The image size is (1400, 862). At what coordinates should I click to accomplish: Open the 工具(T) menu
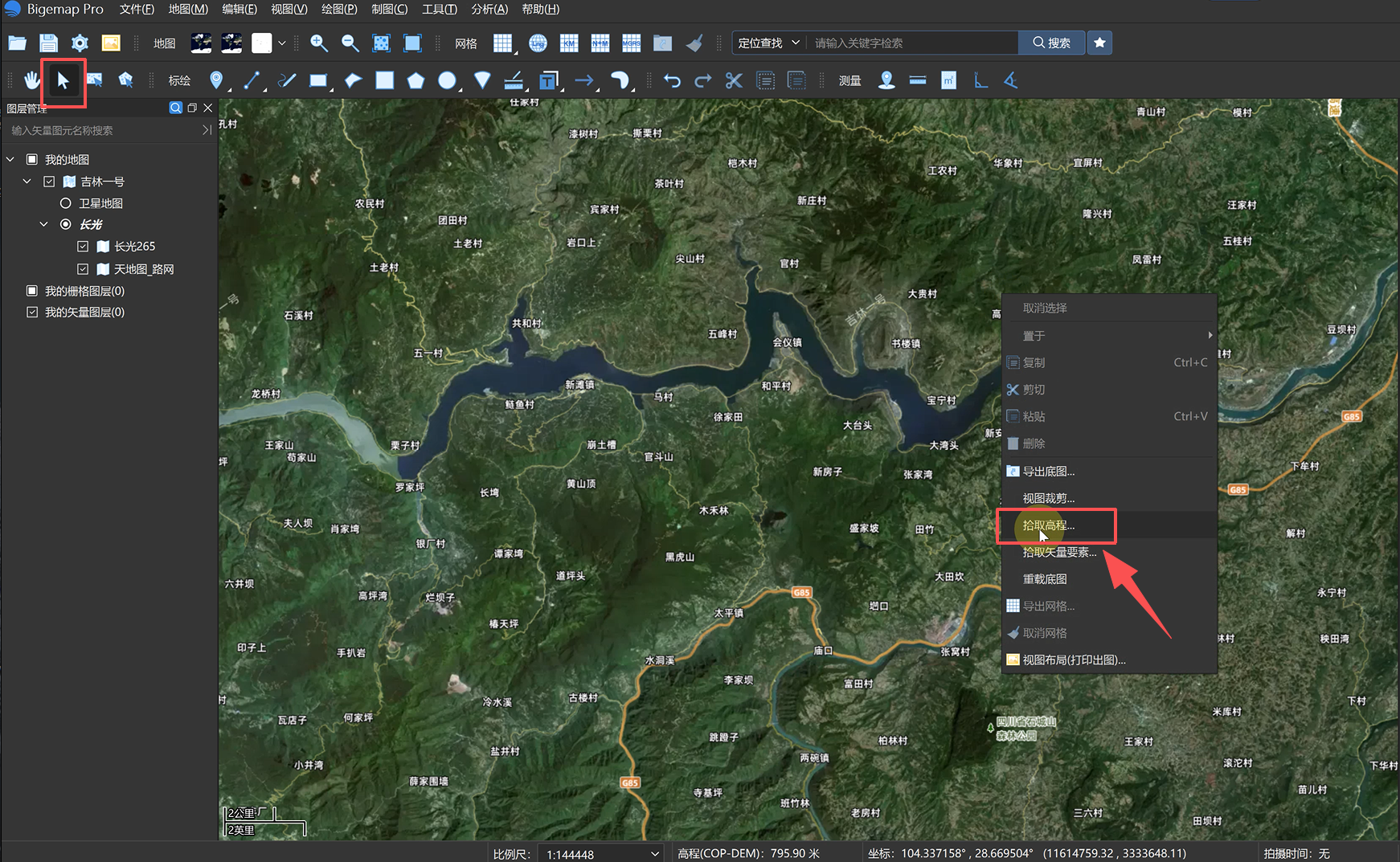[x=440, y=9]
